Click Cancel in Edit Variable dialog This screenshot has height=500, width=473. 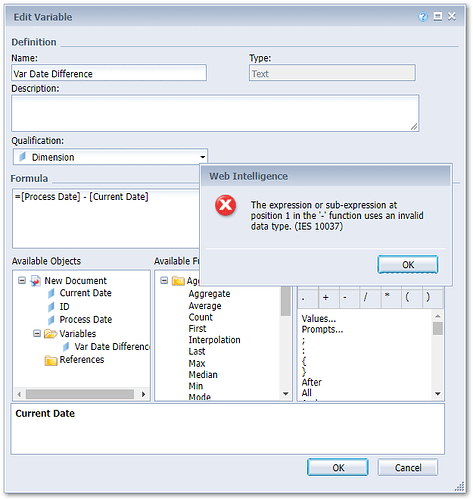[x=408, y=468]
